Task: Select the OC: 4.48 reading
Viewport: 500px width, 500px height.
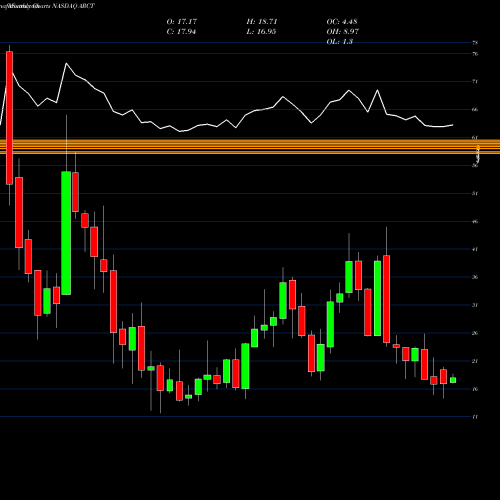Action: point(342,22)
